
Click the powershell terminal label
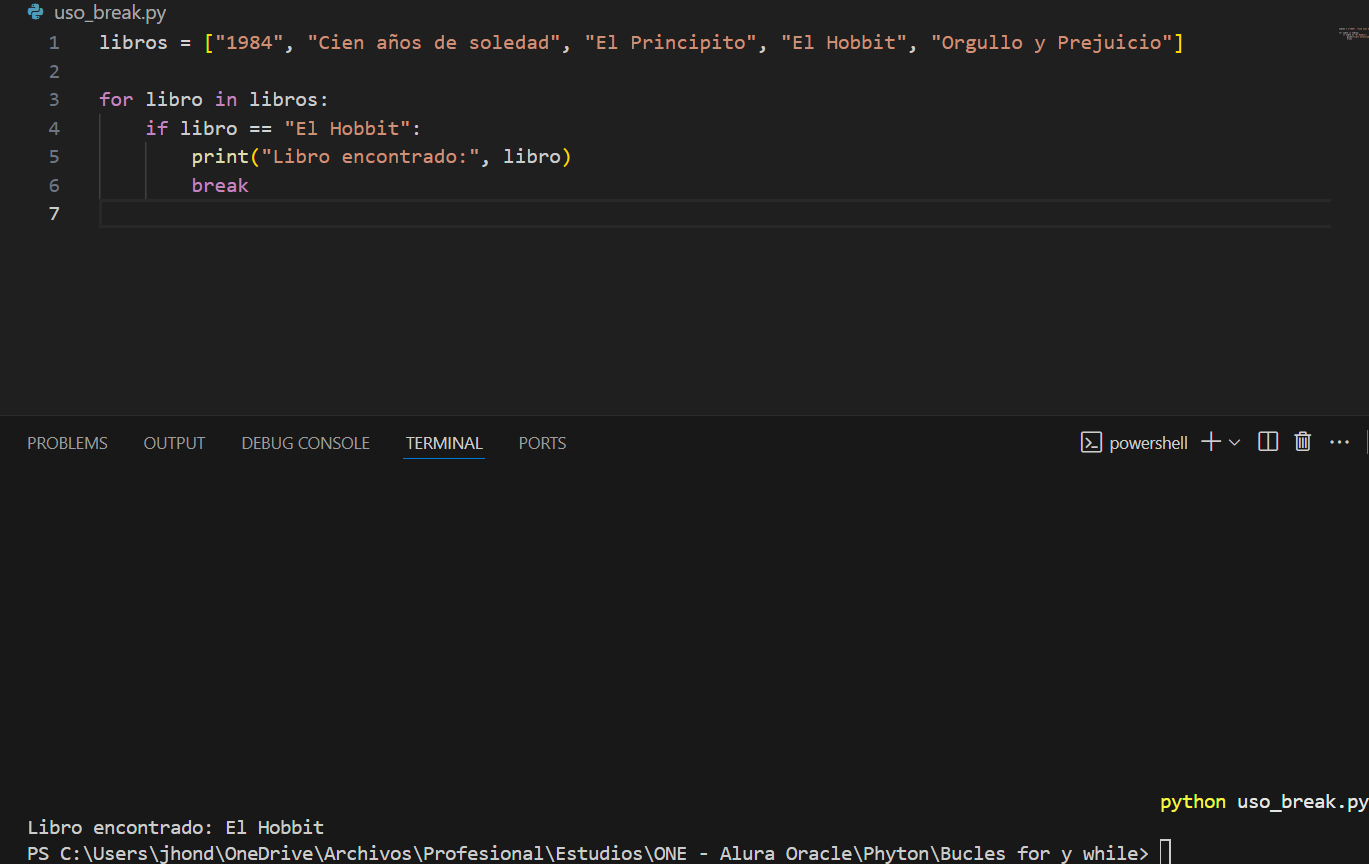coord(1148,443)
